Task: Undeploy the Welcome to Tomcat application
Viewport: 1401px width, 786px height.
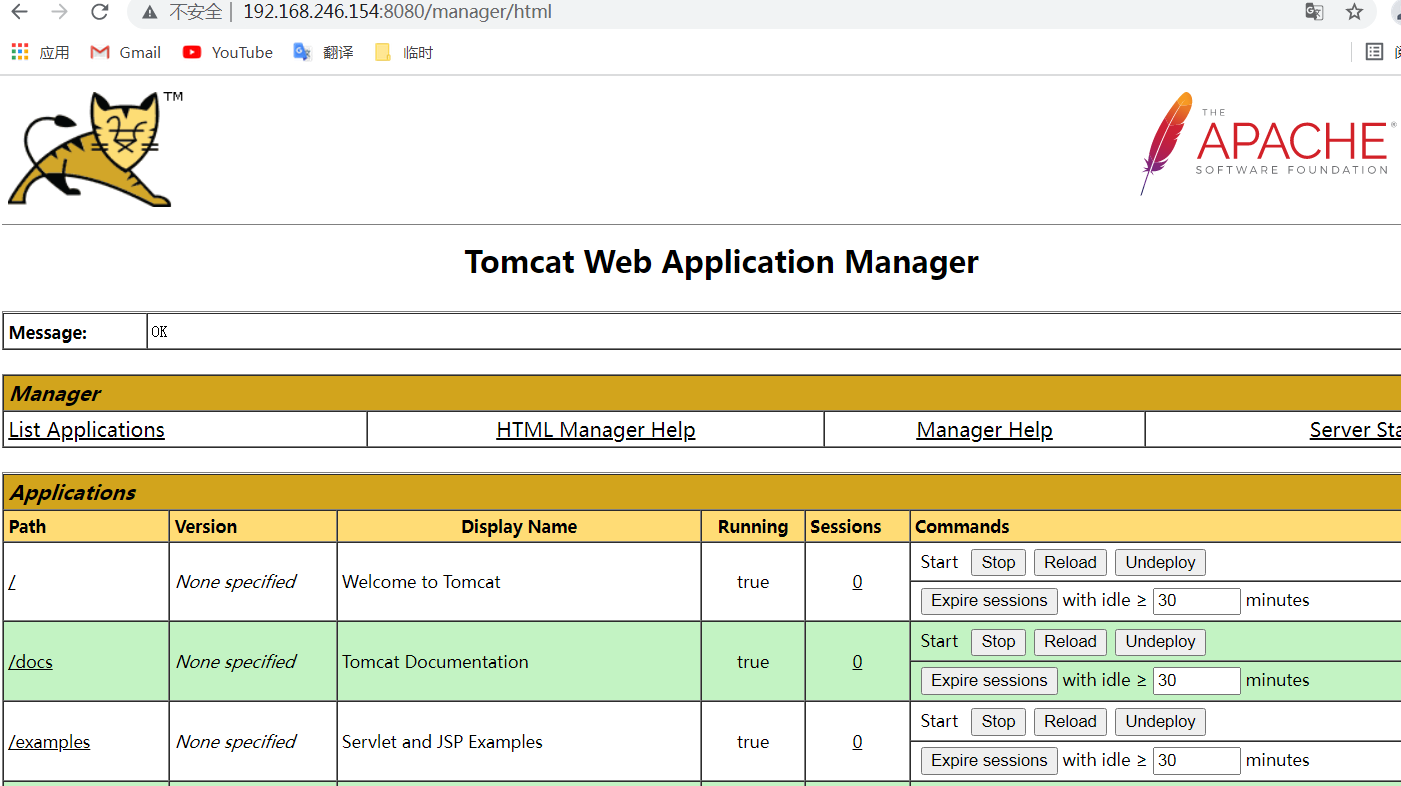Action: [1160, 562]
